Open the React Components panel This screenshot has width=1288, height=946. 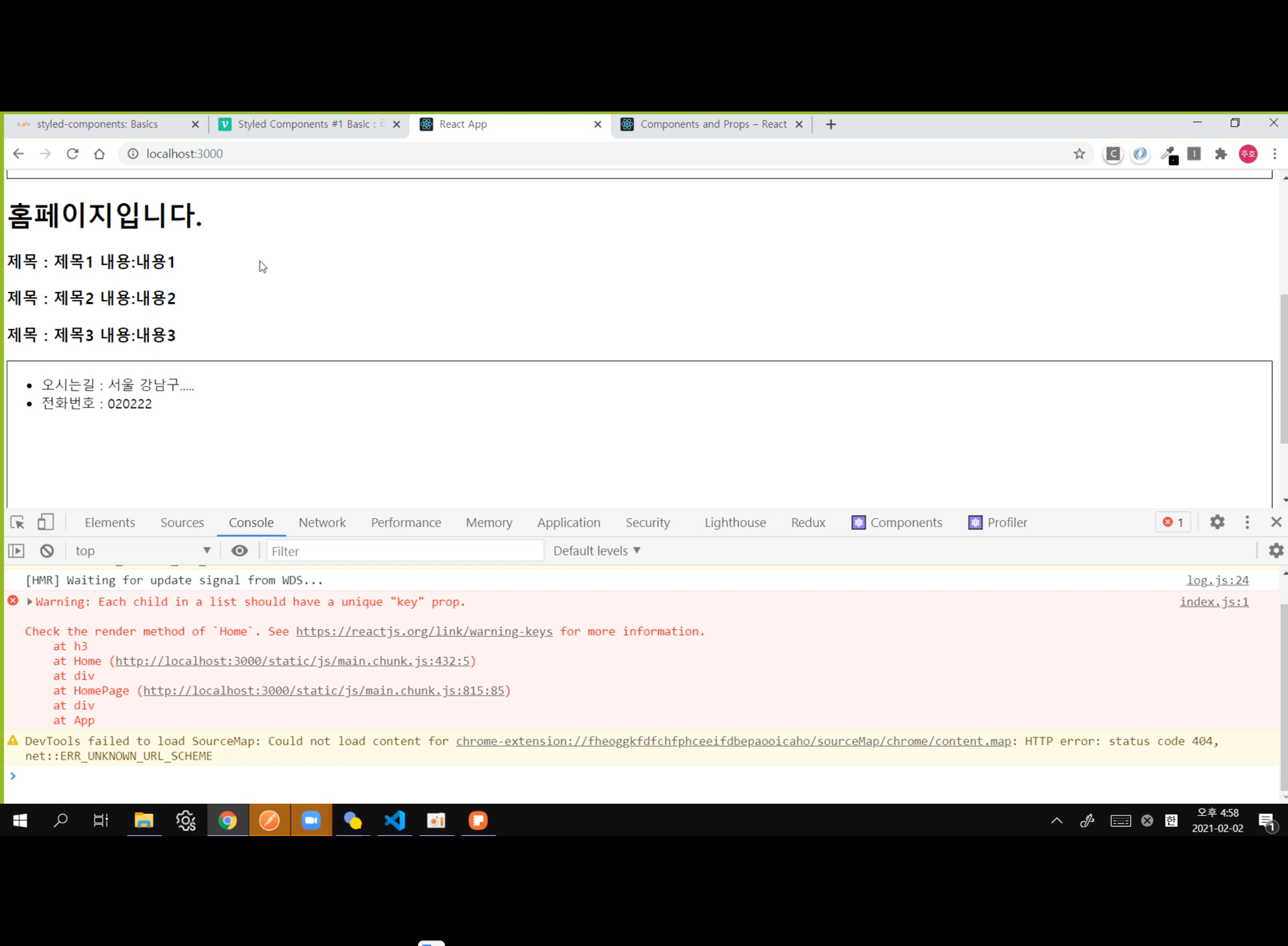pos(897,522)
